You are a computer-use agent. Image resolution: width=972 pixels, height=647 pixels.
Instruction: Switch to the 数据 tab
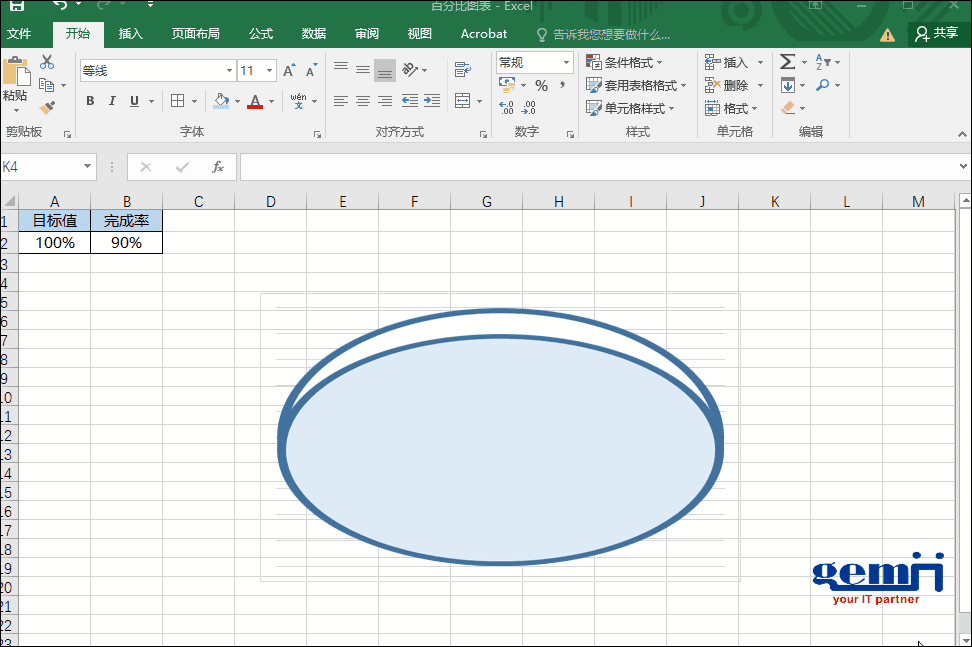click(314, 34)
